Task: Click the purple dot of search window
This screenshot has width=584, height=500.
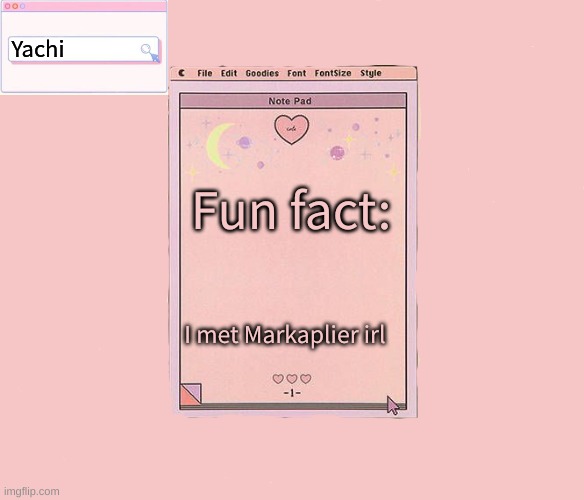Action: 23,6
